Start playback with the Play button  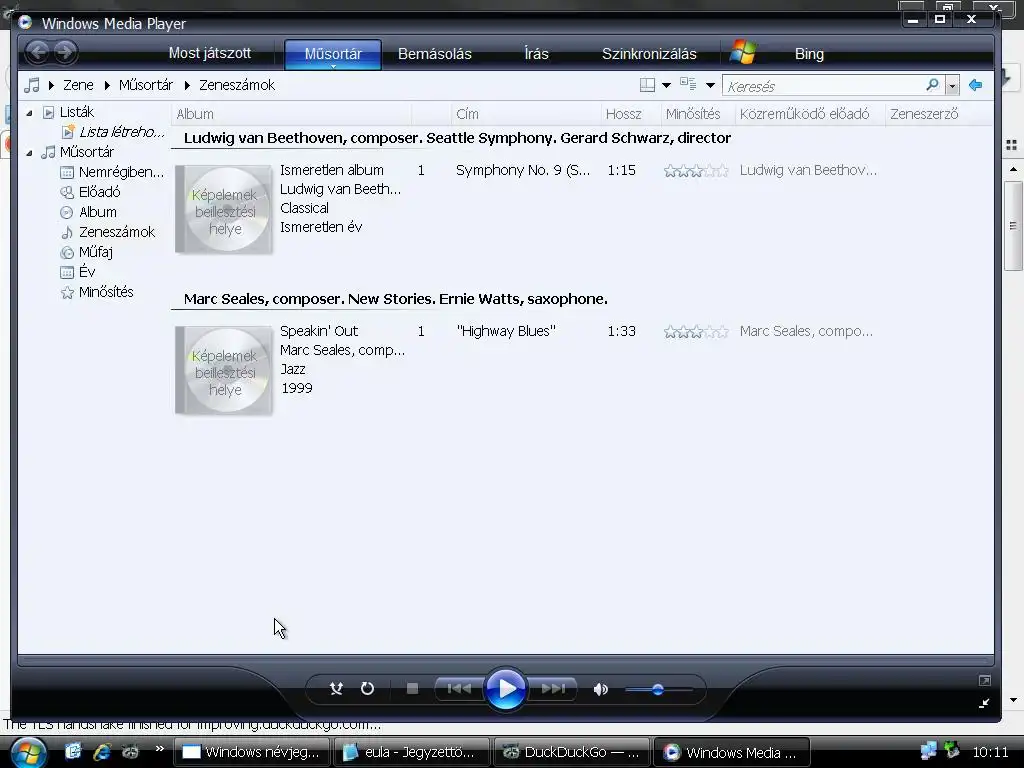[x=505, y=688]
